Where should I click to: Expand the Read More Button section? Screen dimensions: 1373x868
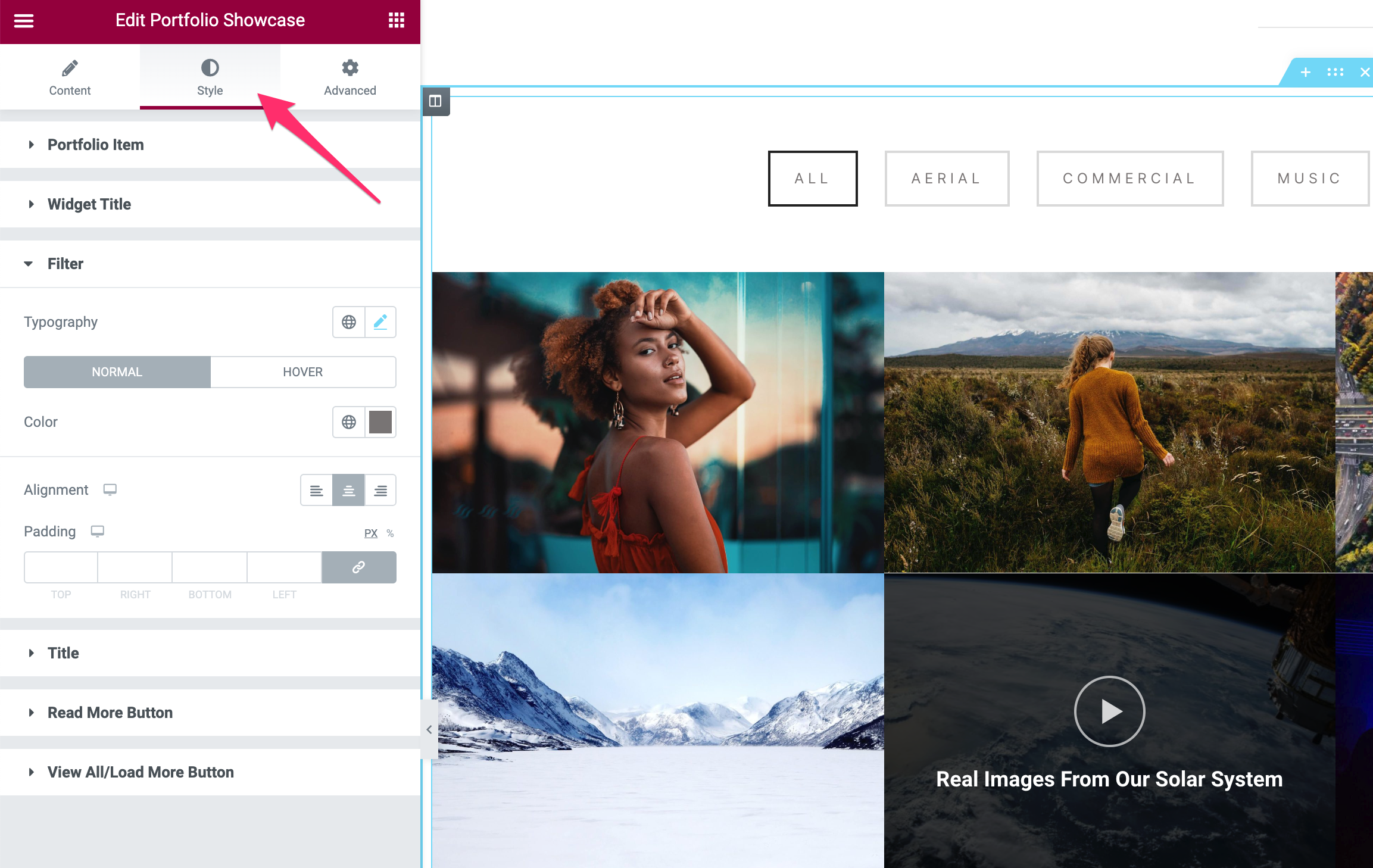[x=210, y=713]
